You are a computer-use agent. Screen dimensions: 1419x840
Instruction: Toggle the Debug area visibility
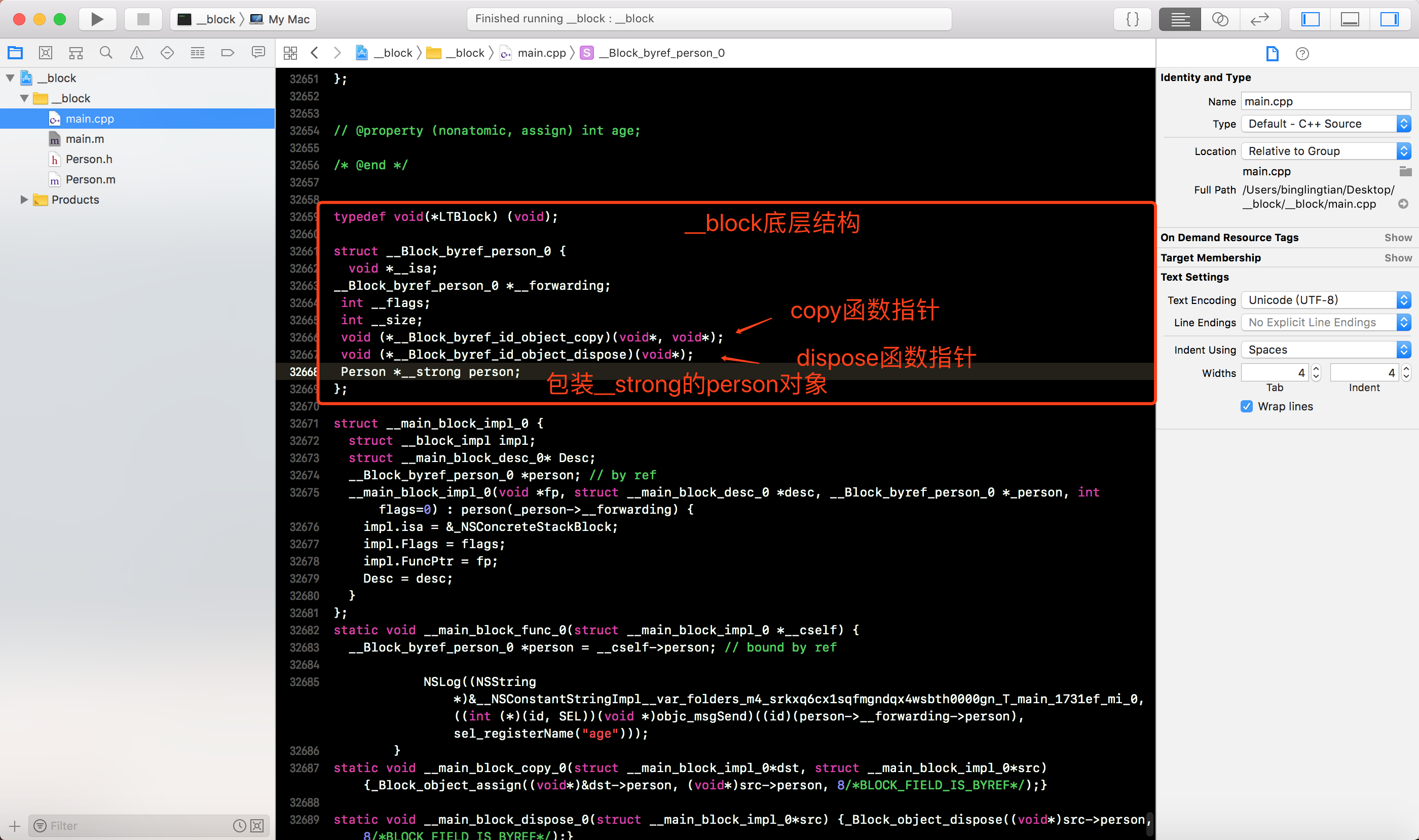pyautogui.click(x=1350, y=19)
